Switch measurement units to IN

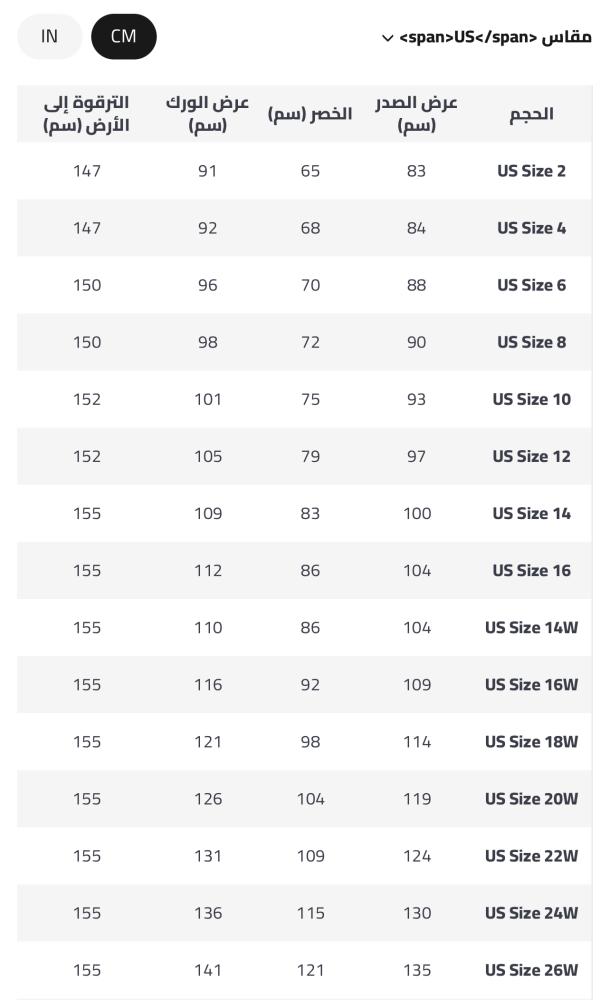click(49, 37)
